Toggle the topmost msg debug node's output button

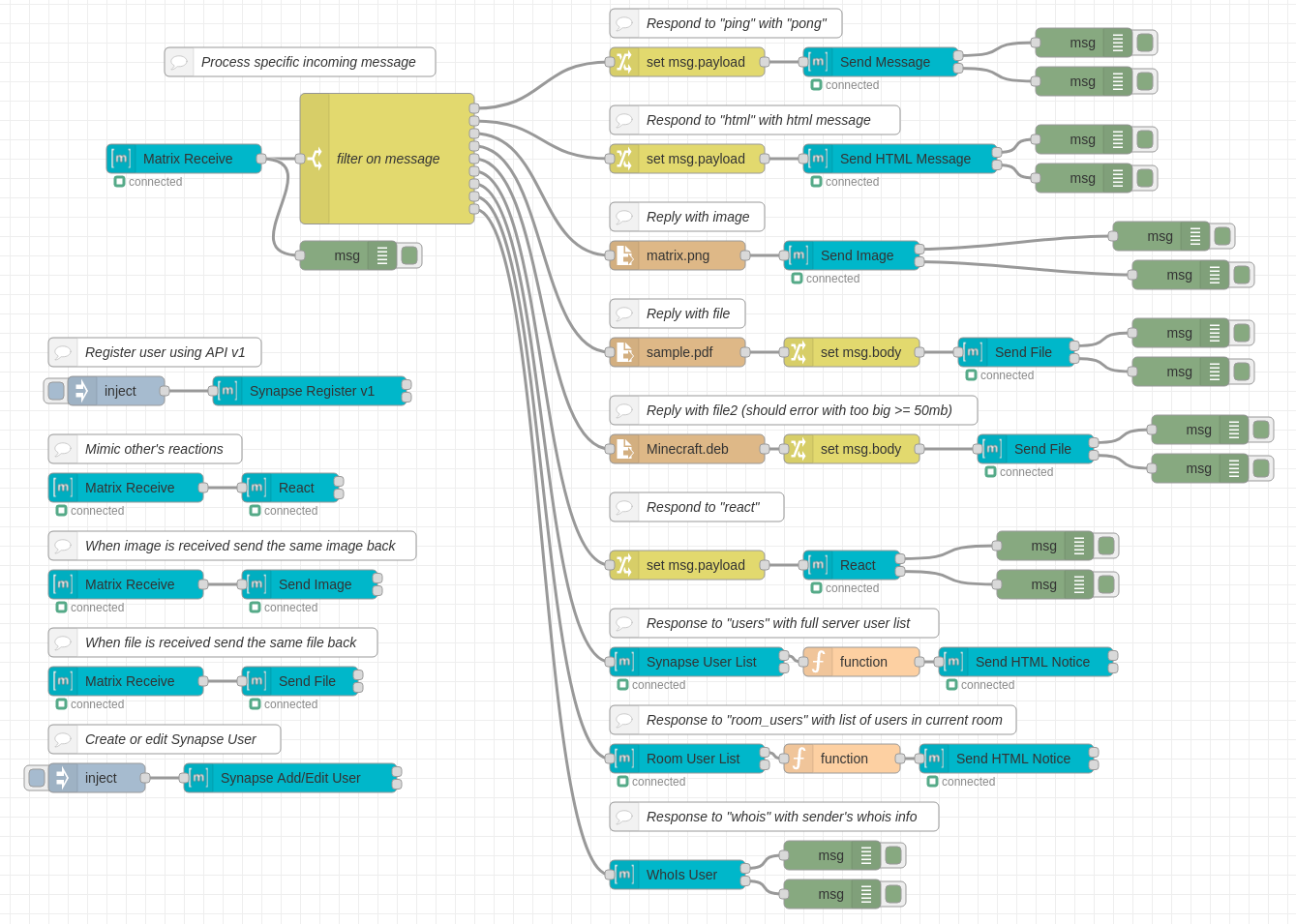[x=1145, y=43]
